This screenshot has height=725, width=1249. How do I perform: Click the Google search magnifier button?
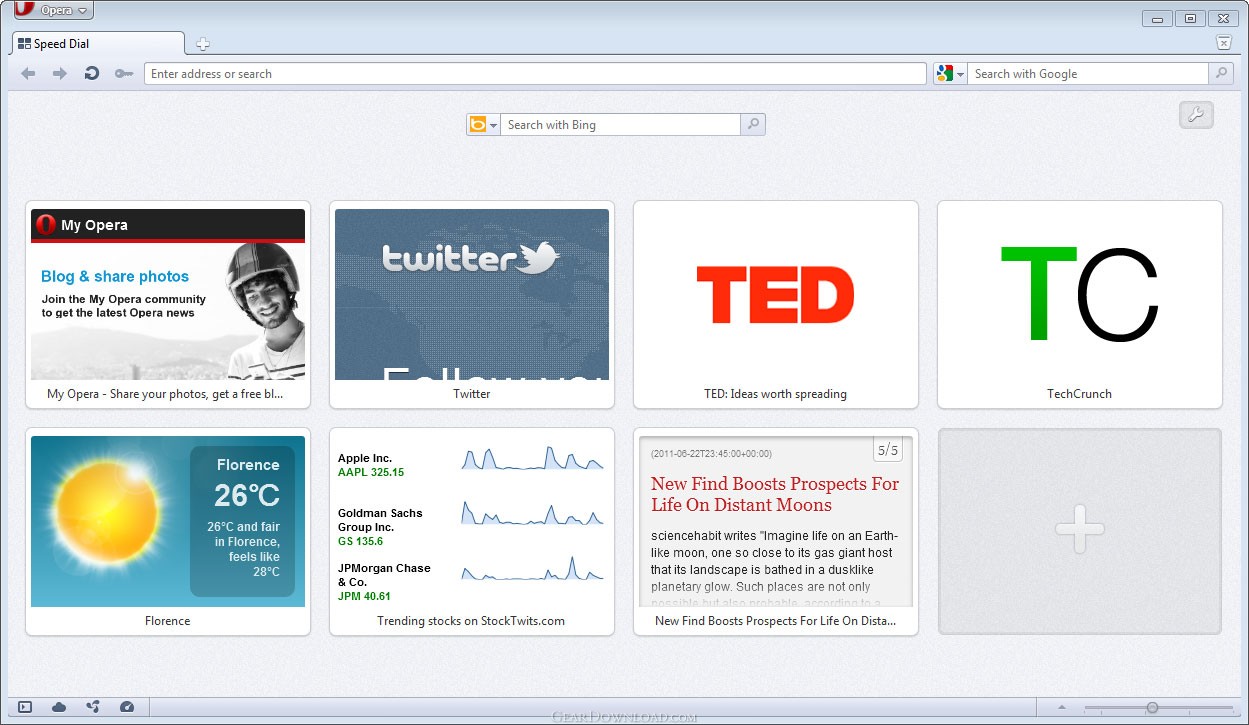[1221, 73]
